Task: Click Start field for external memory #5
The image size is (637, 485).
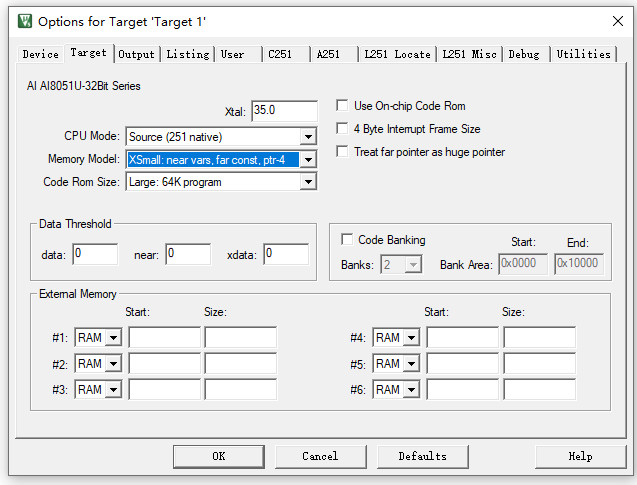Action: (x=463, y=363)
